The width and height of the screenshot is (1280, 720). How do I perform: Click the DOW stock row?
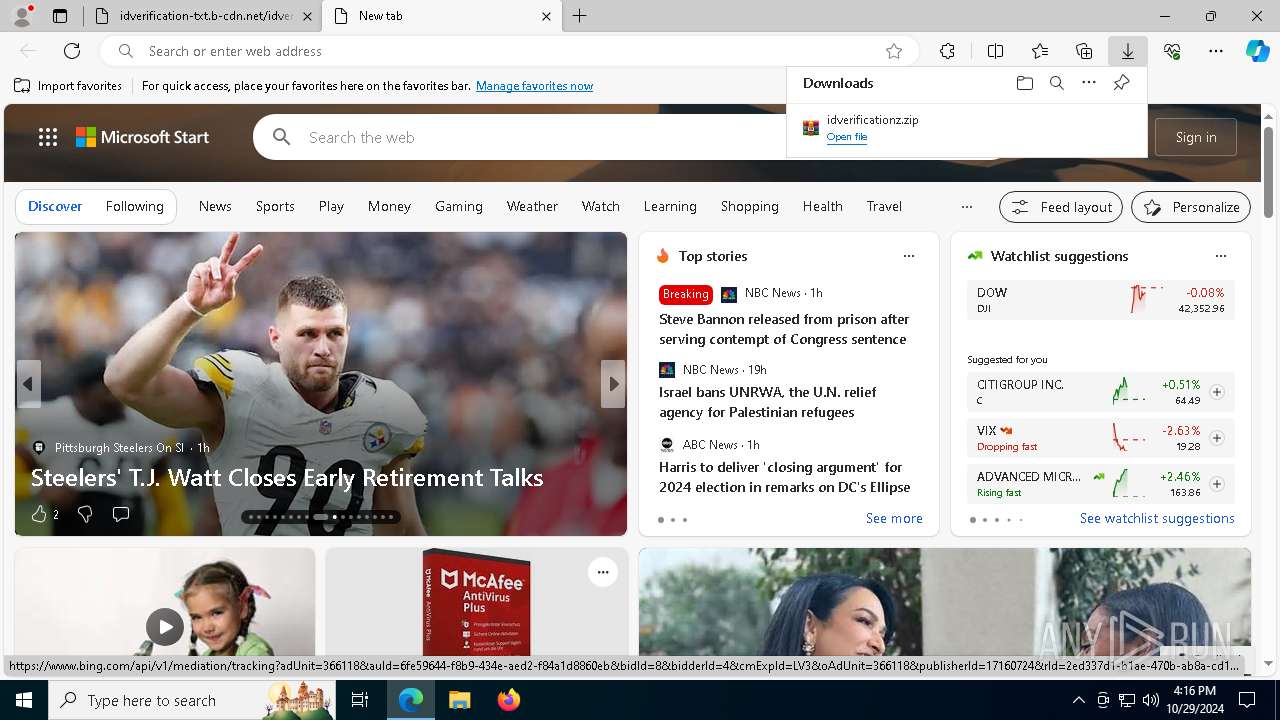coord(1100,300)
